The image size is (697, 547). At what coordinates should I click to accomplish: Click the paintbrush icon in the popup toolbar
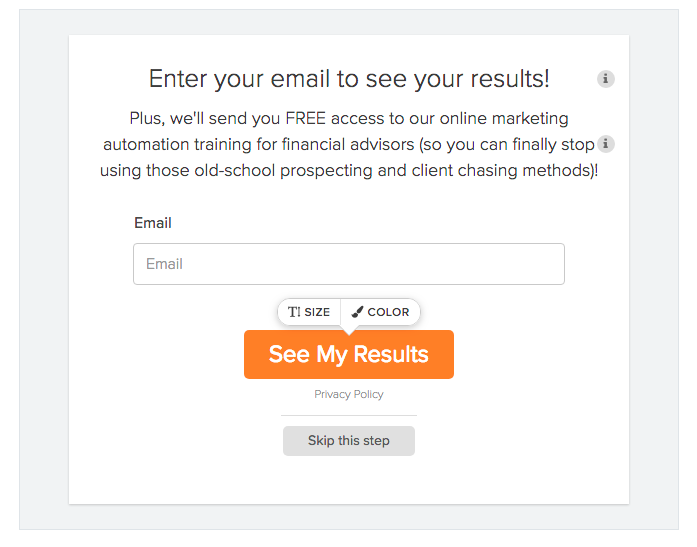(x=357, y=312)
